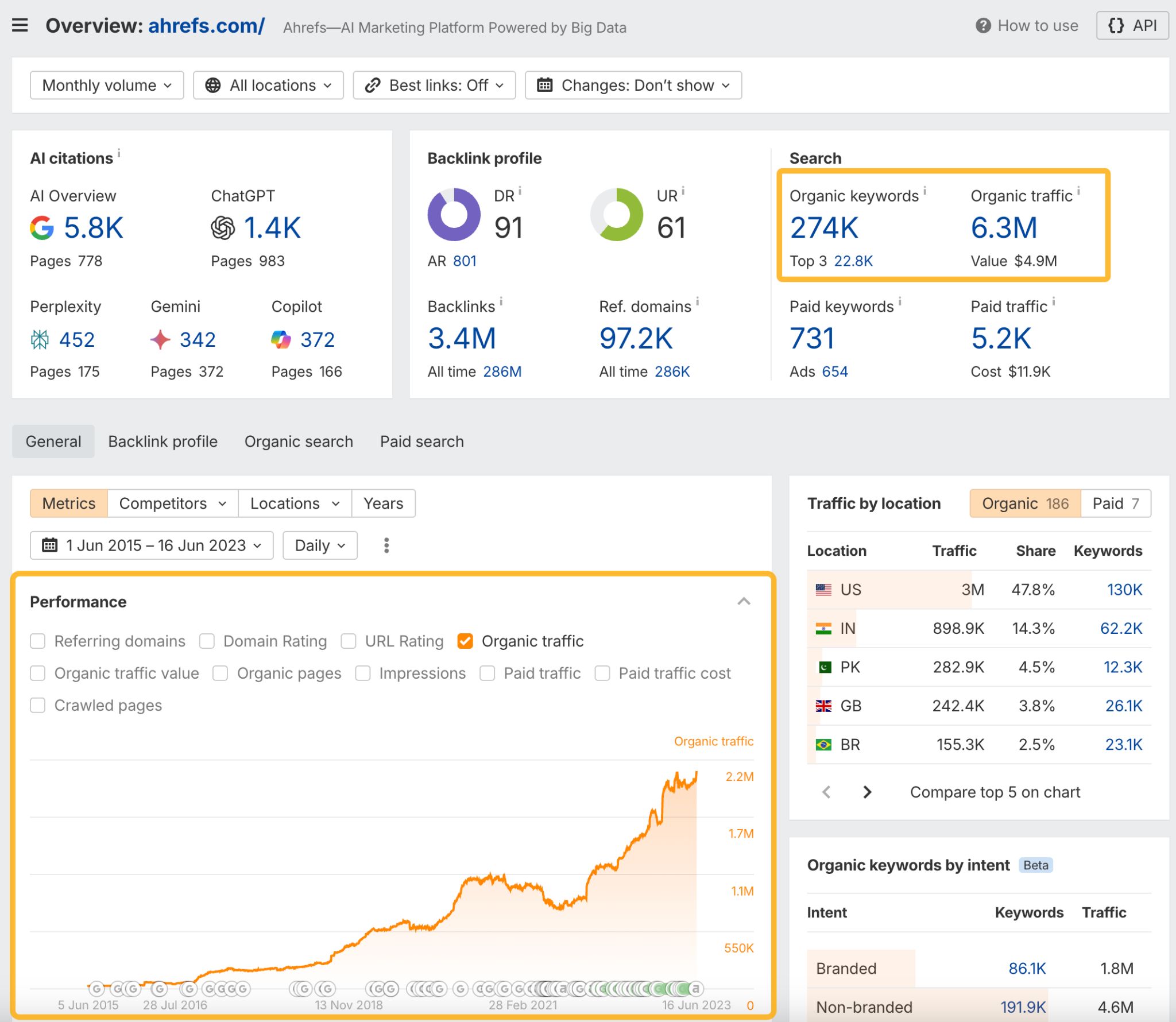
Task: Click the Gemini icon in AI citations
Action: [x=161, y=339]
